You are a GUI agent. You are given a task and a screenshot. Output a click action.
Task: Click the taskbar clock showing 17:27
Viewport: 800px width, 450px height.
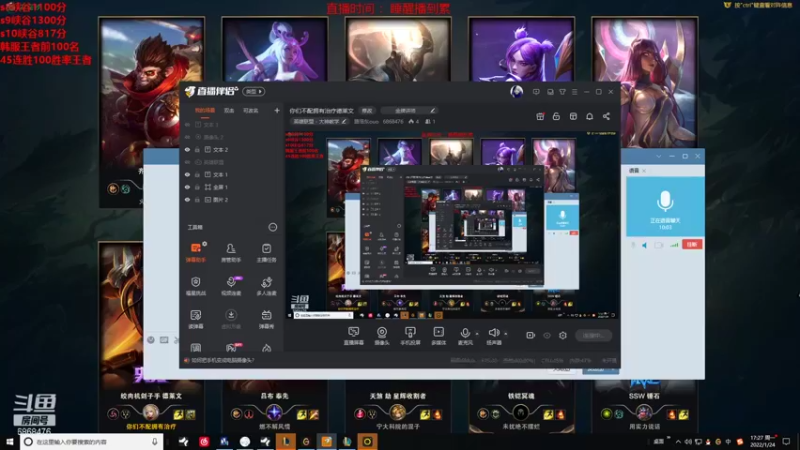[x=763, y=442]
